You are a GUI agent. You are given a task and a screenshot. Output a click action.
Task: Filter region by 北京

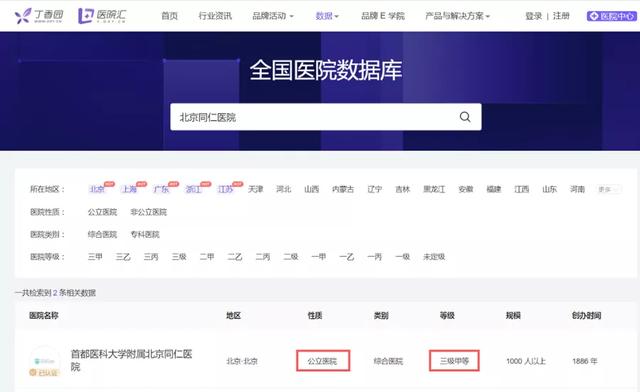tap(97, 189)
